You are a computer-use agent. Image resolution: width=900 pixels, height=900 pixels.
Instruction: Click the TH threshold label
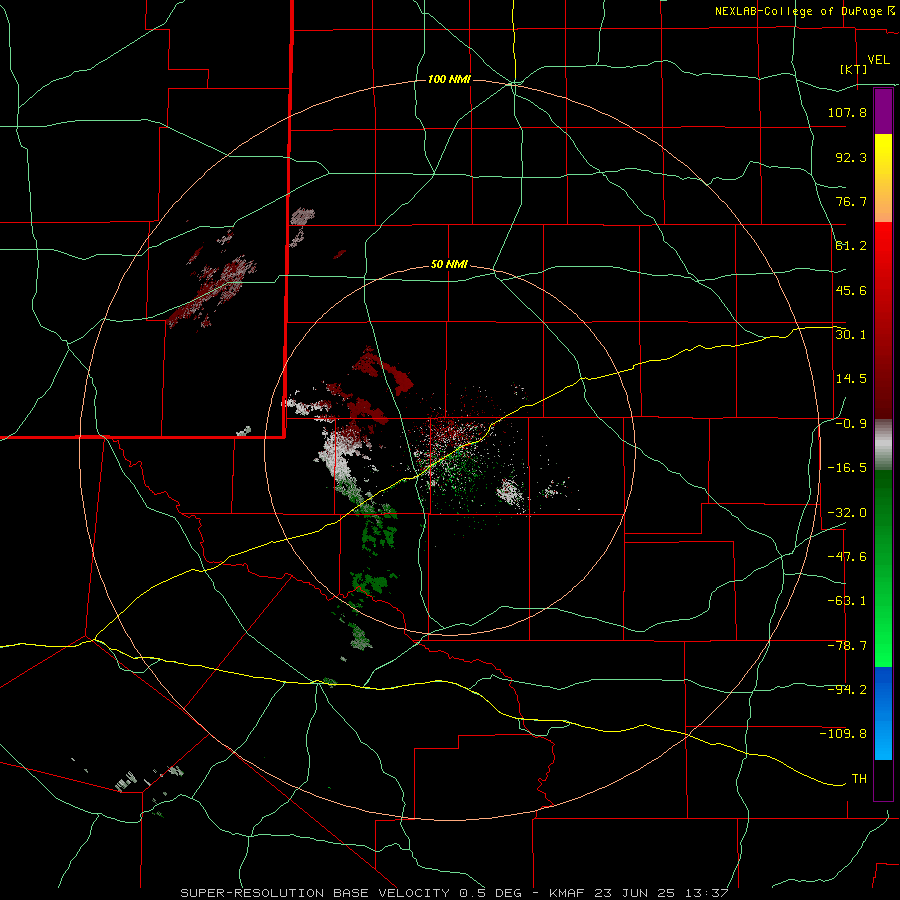[x=859, y=778]
